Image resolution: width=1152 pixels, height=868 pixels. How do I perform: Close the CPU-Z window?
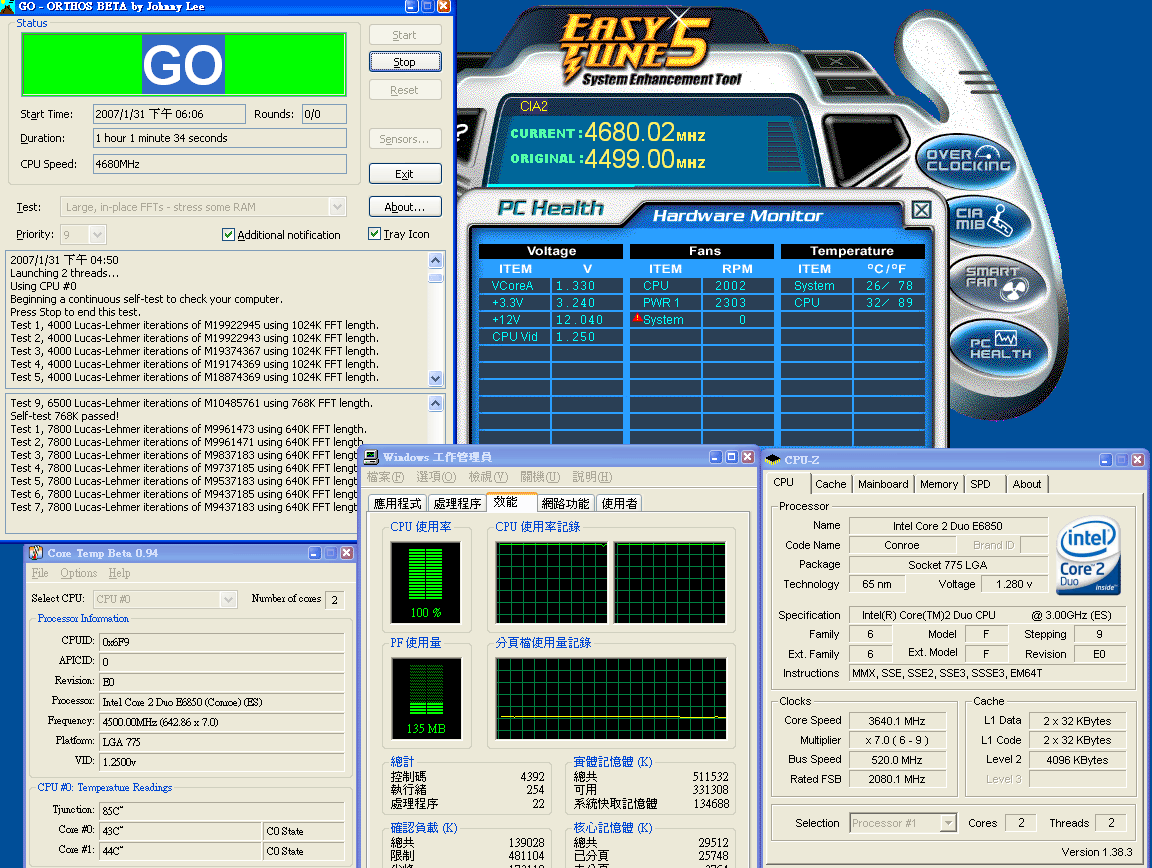[1137, 460]
